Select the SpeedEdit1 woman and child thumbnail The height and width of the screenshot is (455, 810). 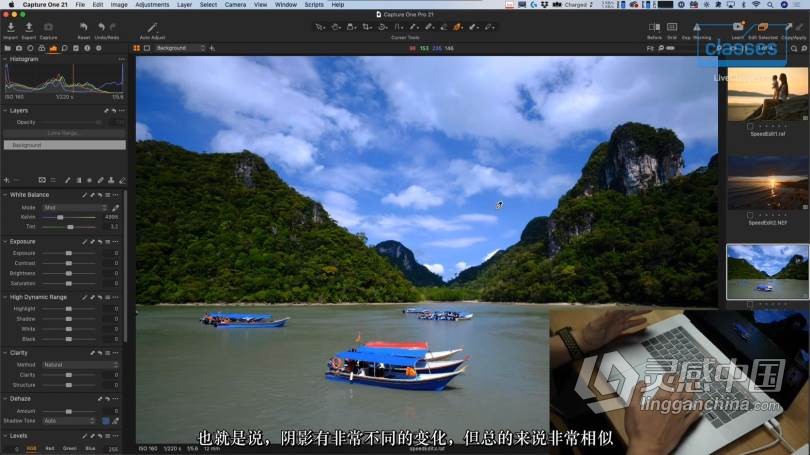click(x=768, y=95)
